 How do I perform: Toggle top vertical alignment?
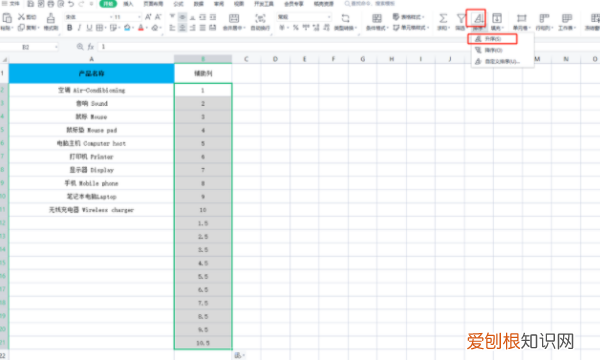172,17
